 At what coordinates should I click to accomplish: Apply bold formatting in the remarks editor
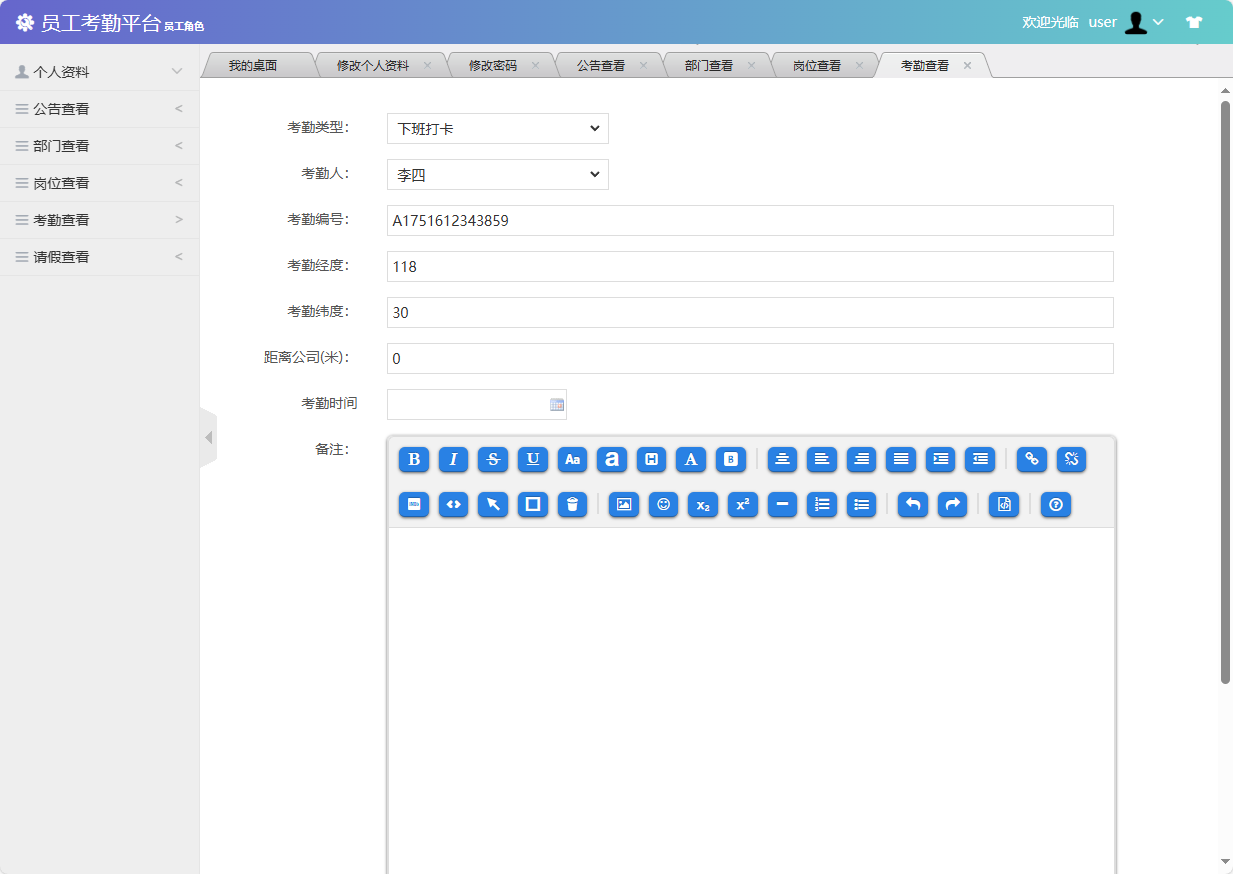413,460
